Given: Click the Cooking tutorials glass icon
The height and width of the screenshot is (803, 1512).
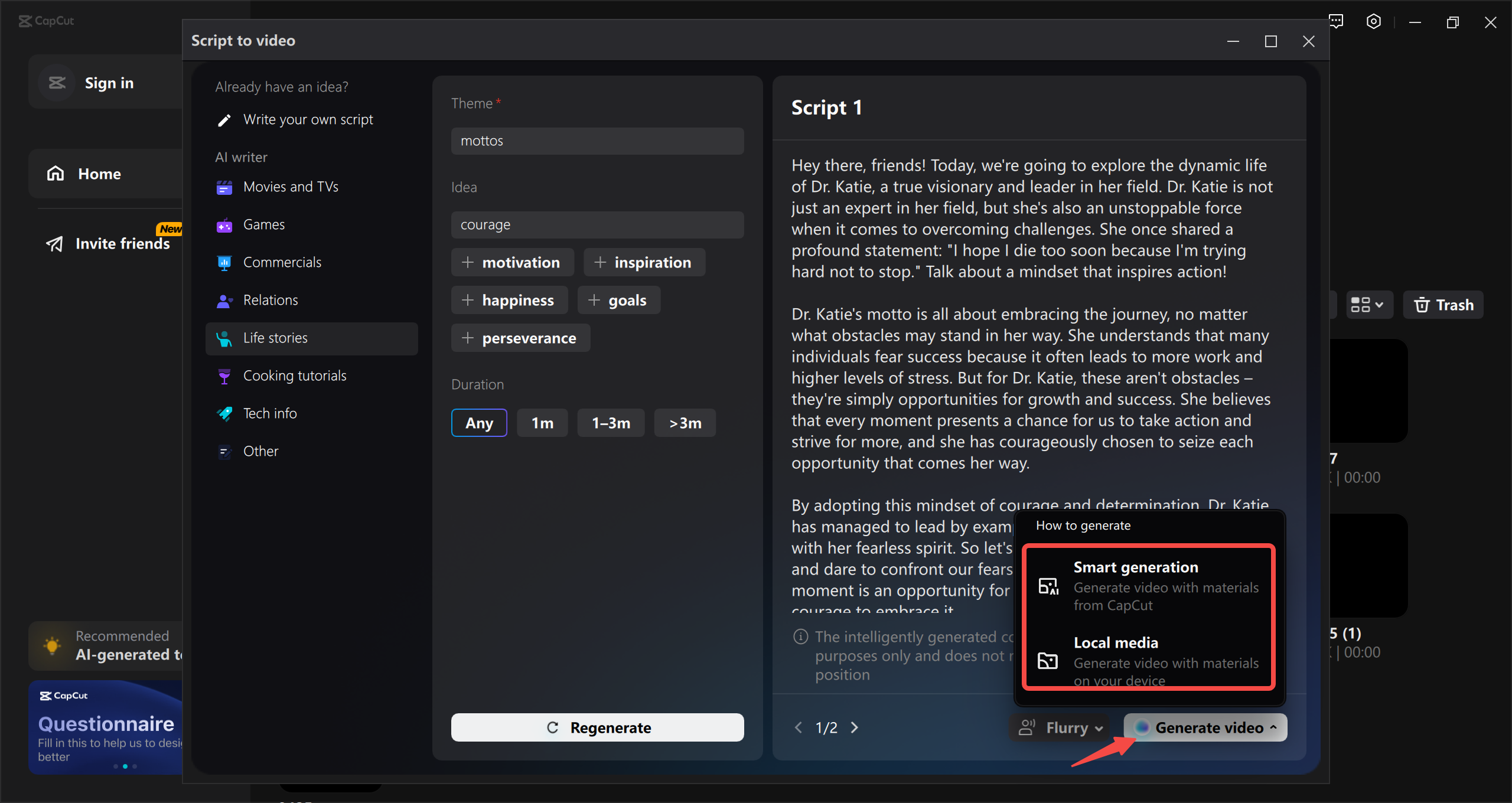Looking at the screenshot, I should coord(224,376).
